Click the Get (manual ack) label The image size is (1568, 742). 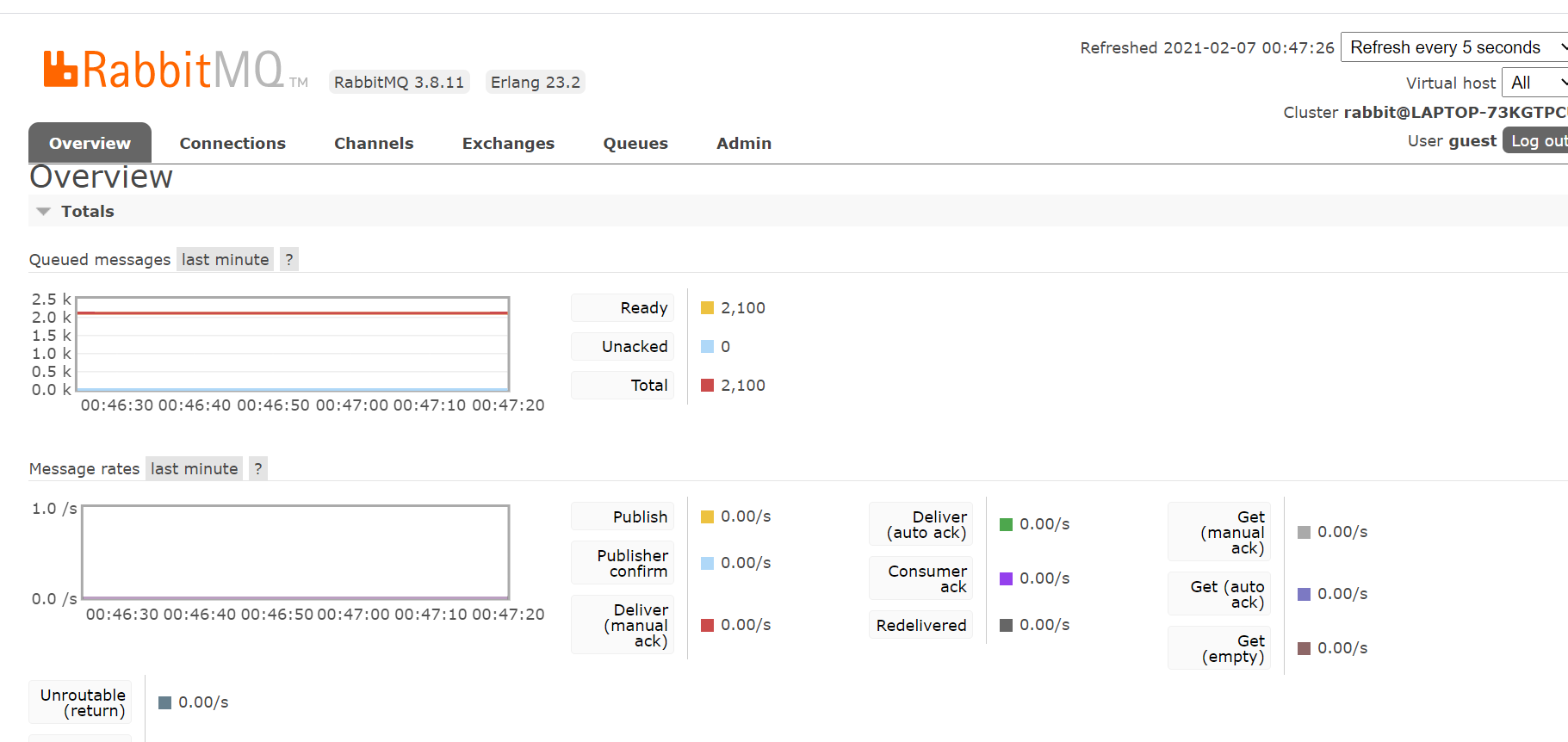[x=1219, y=532]
